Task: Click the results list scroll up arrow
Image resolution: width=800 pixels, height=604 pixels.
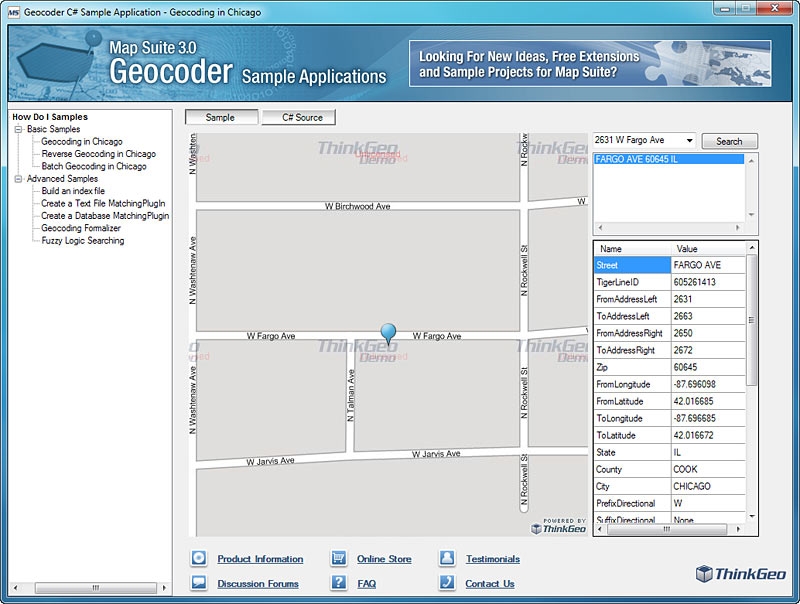Action: pos(751,161)
